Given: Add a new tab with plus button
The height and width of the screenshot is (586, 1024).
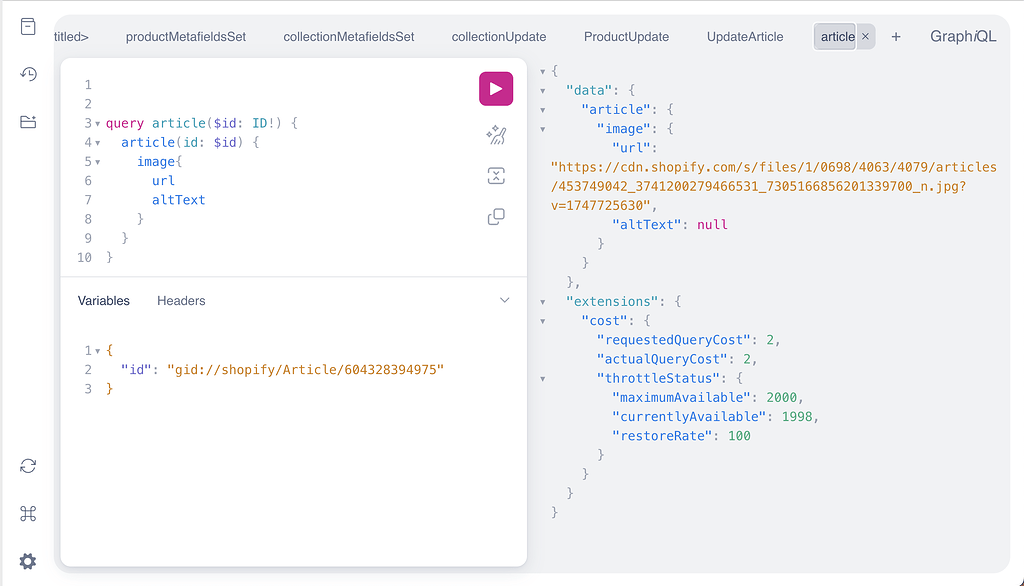Looking at the screenshot, I should tap(896, 37).
